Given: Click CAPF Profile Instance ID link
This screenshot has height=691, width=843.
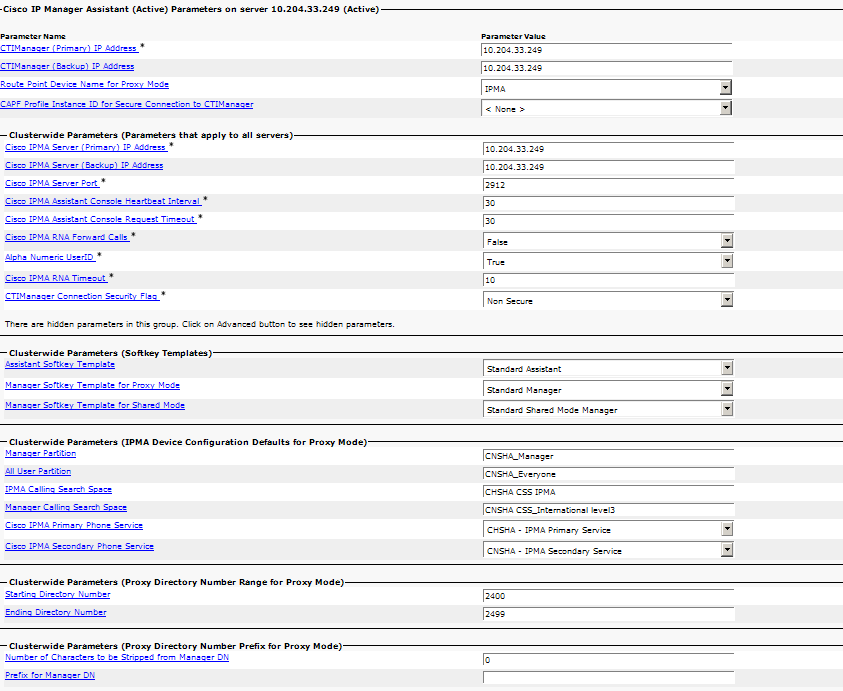Looking at the screenshot, I should tap(126, 104).
